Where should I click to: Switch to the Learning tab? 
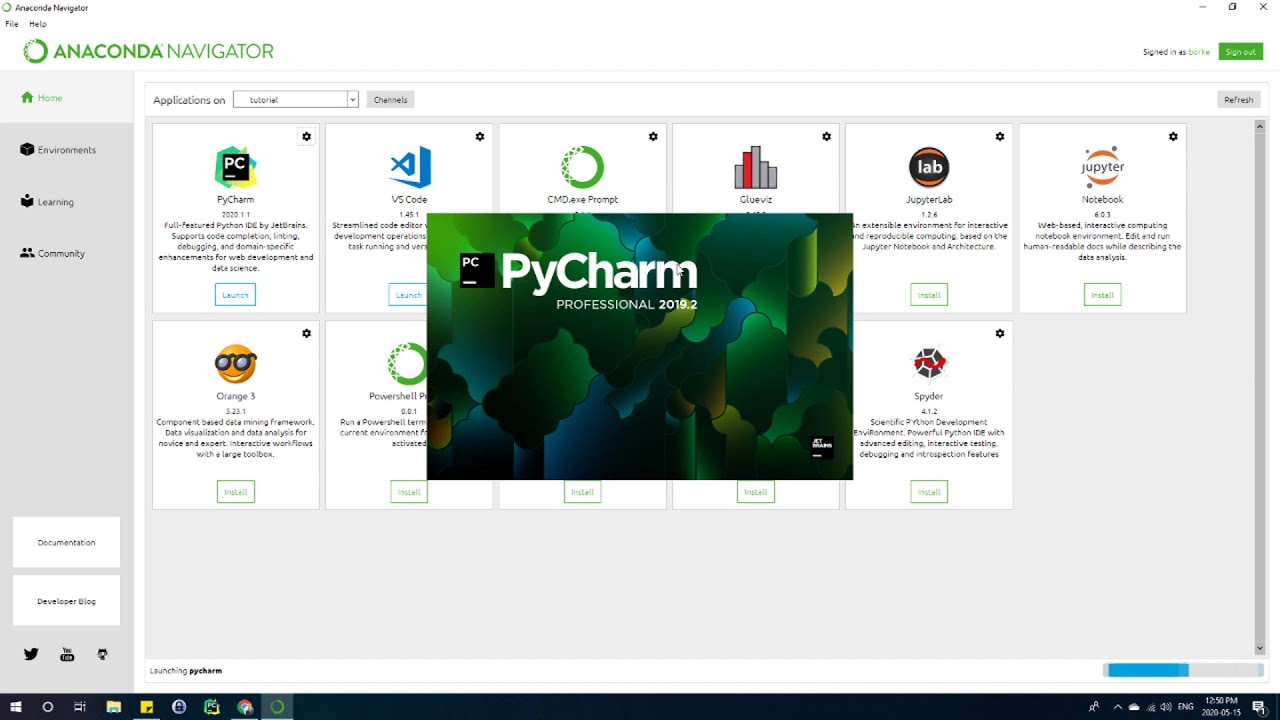pos(66,202)
